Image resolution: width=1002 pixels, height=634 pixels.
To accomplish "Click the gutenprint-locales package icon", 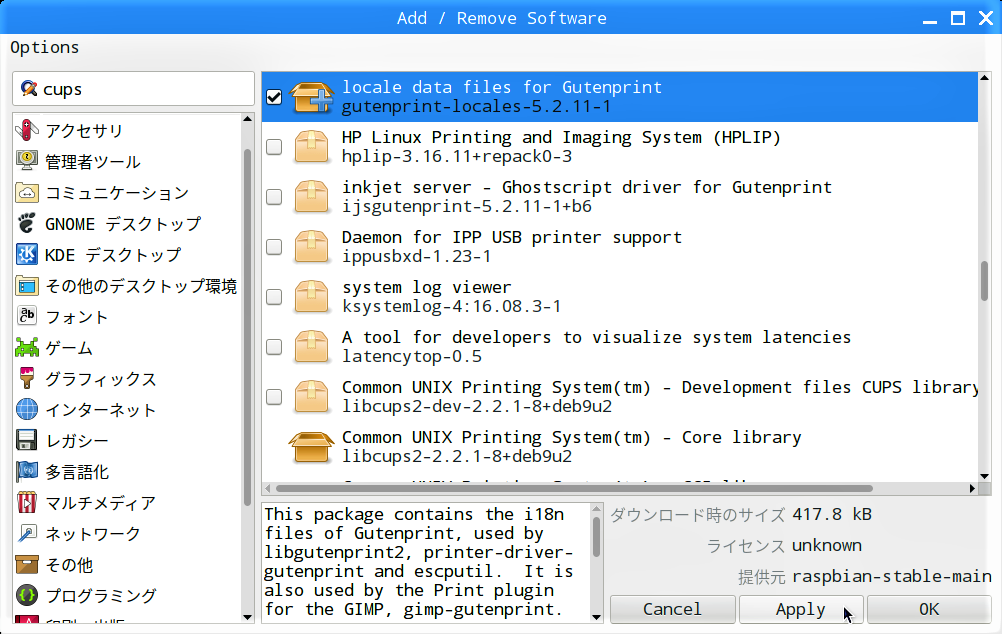I will pyautogui.click(x=311, y=97).
